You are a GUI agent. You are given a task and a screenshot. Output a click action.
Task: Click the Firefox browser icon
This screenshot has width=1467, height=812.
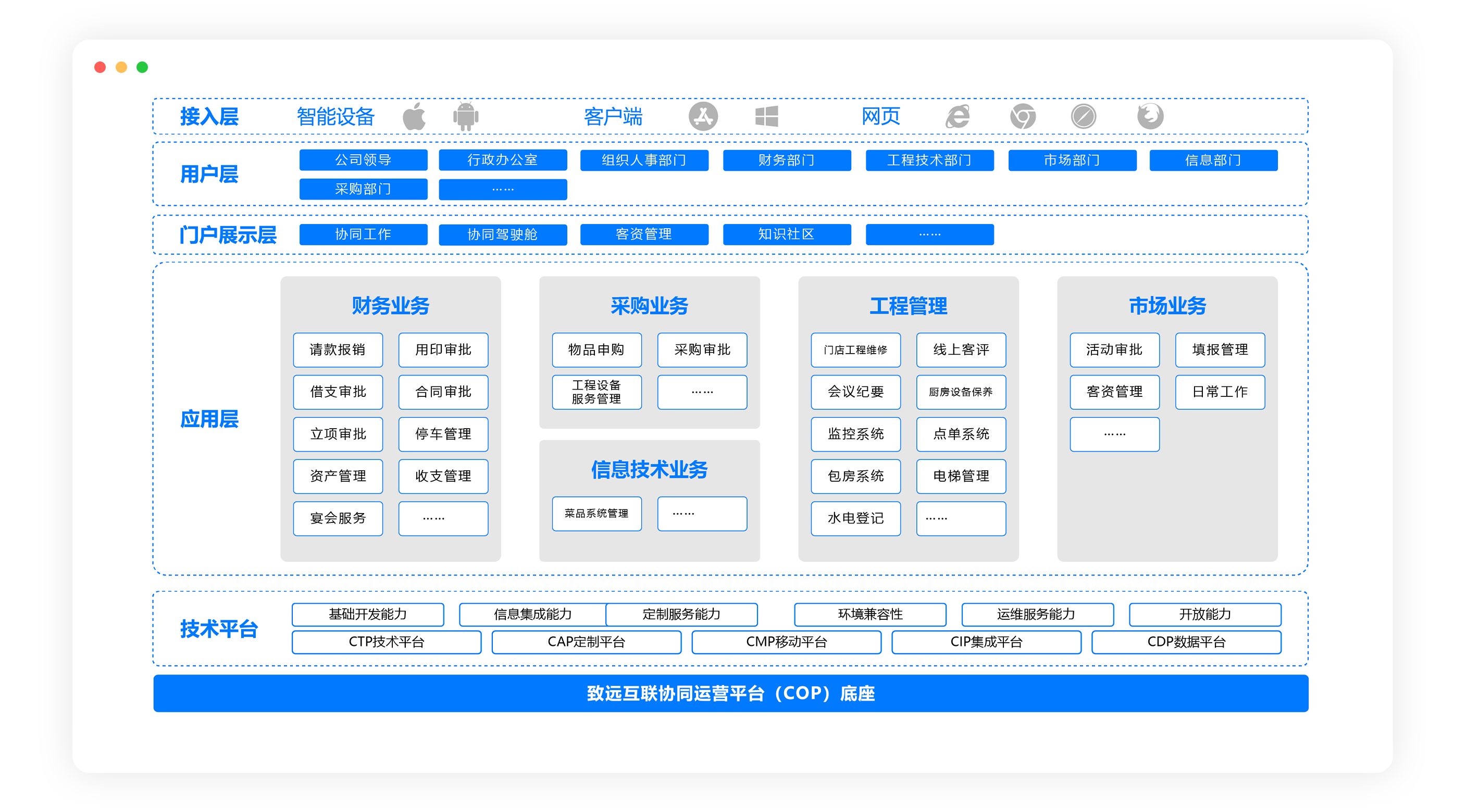(x=1149, y=117)
